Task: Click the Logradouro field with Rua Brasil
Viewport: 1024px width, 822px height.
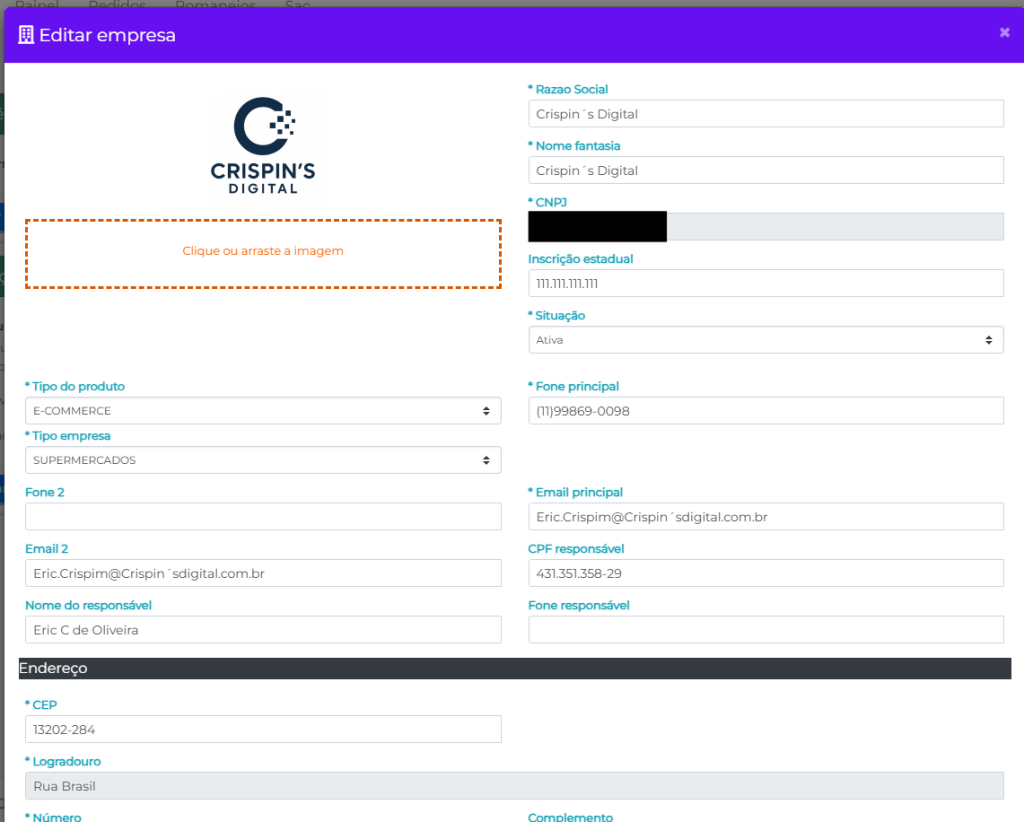Action: (514, 786)
